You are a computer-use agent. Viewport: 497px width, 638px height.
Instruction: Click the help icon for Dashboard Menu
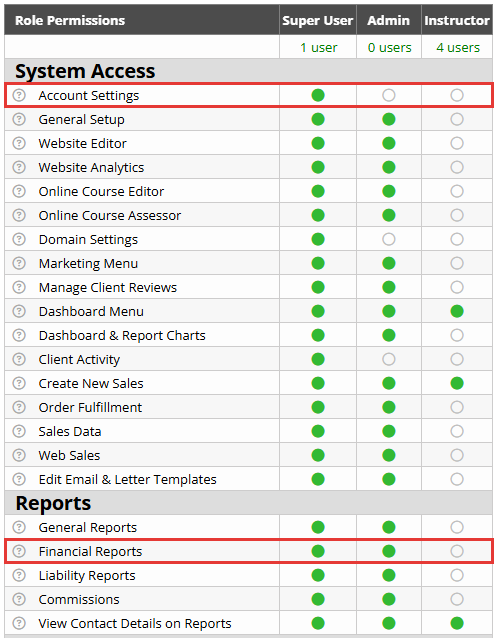pos(19,311)
